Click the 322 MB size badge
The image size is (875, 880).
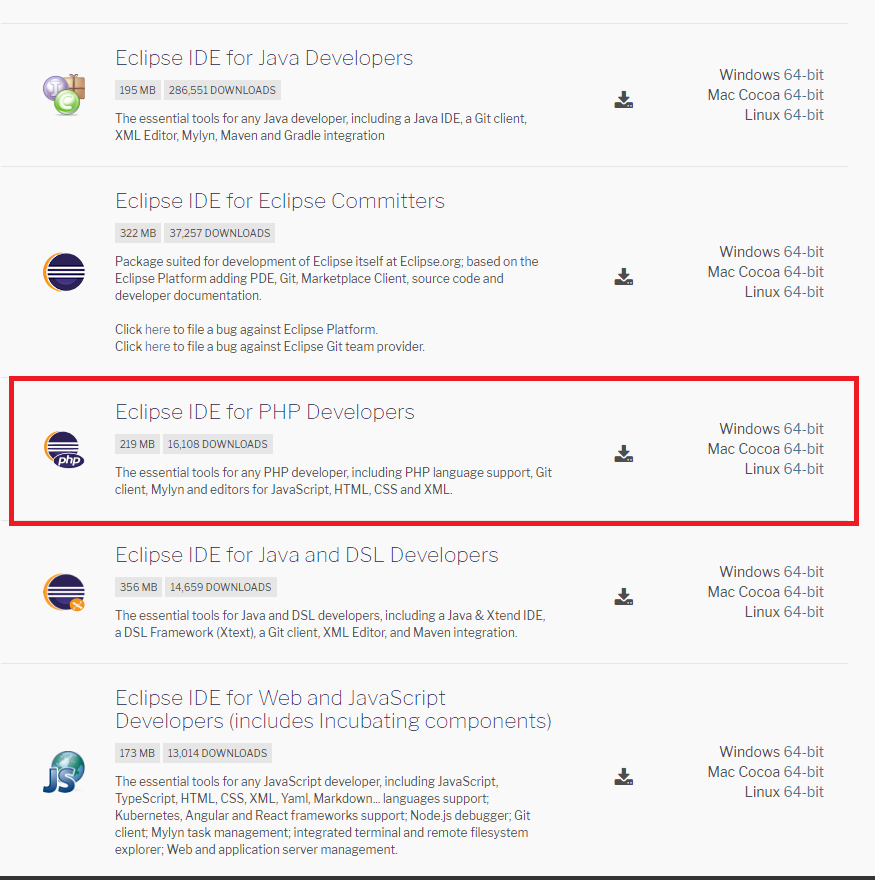(x=138, y=233)
